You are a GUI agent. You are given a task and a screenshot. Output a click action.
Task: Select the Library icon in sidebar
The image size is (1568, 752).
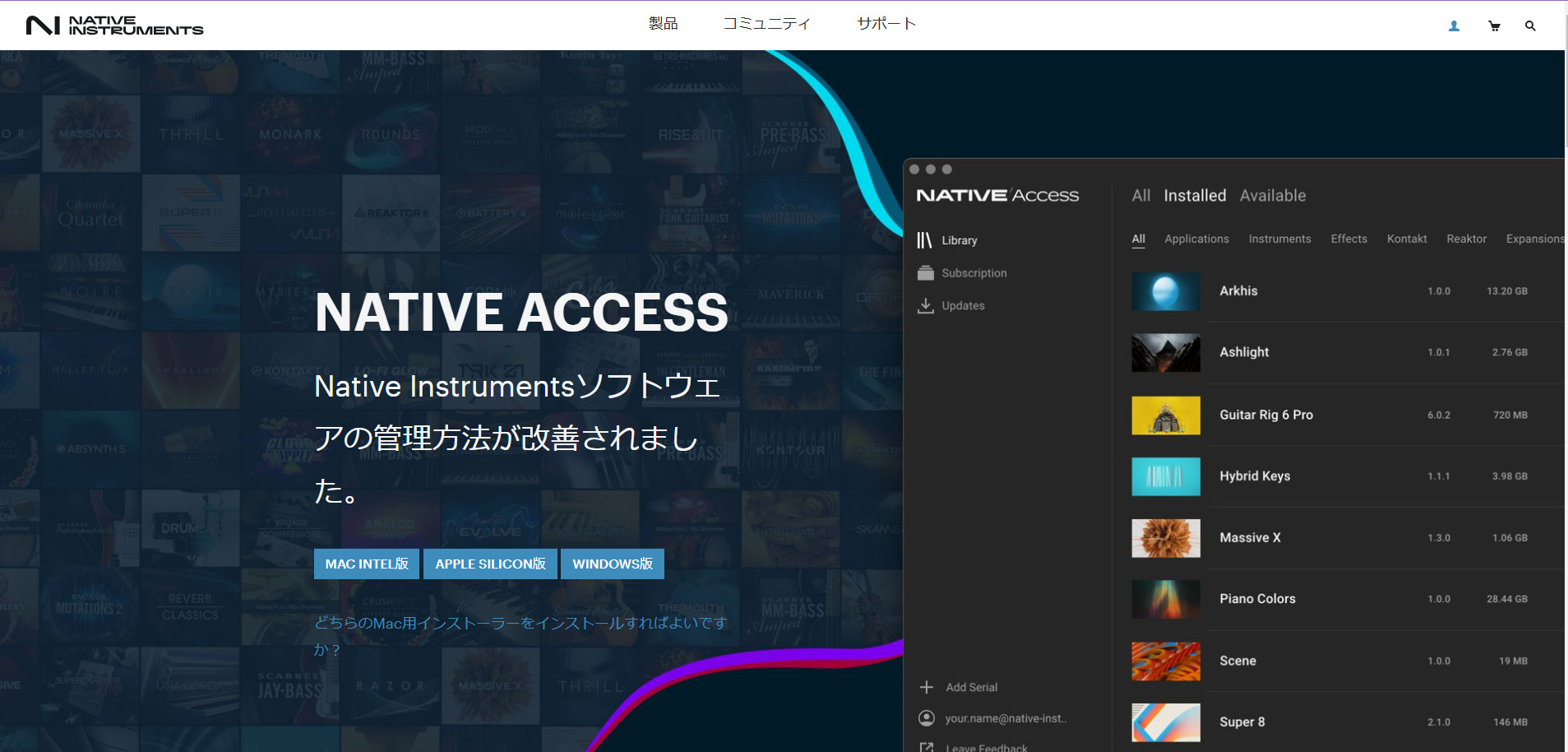tap(925, 240)
